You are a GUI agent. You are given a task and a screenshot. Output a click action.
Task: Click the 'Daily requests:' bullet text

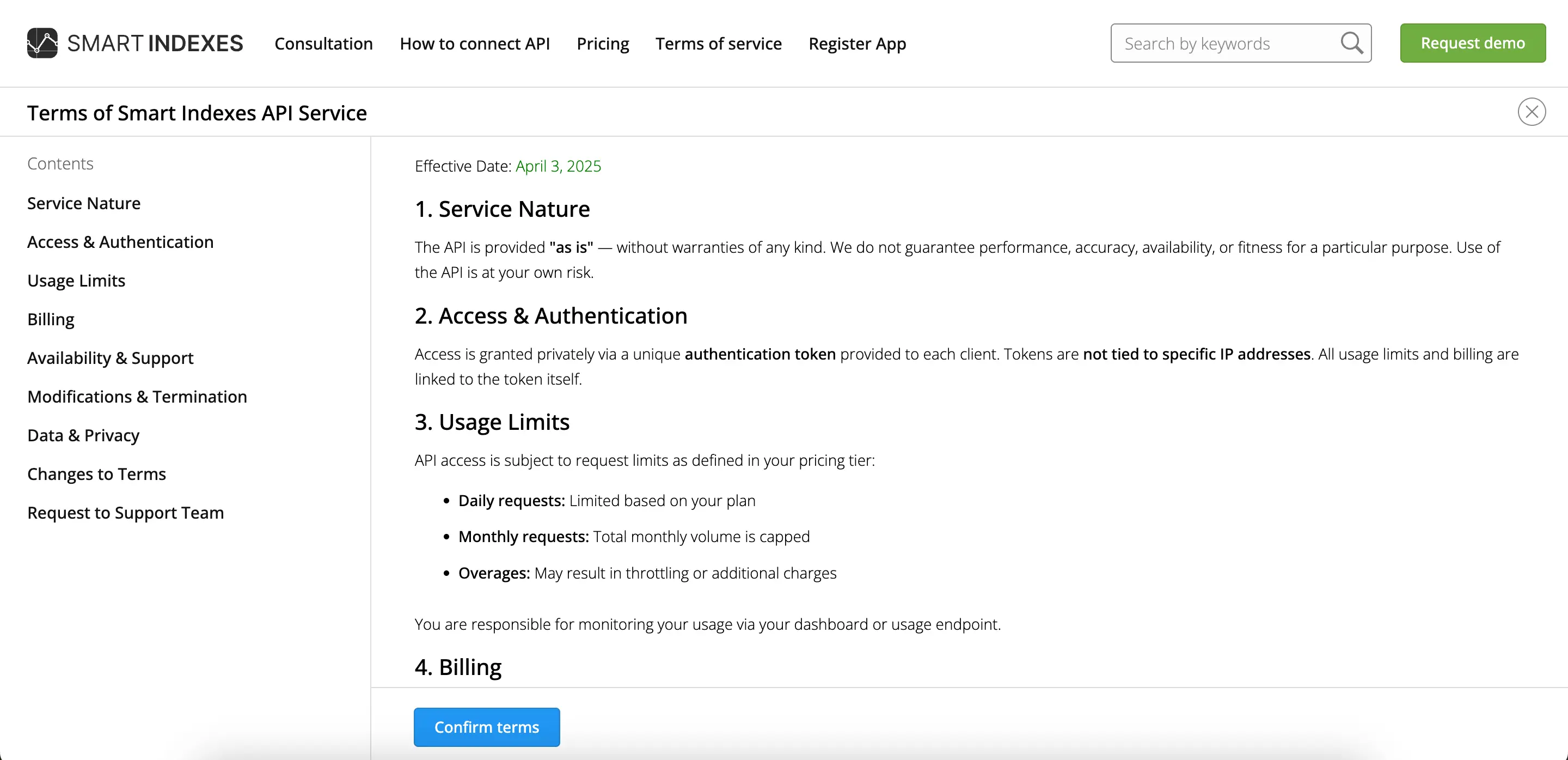512,501
